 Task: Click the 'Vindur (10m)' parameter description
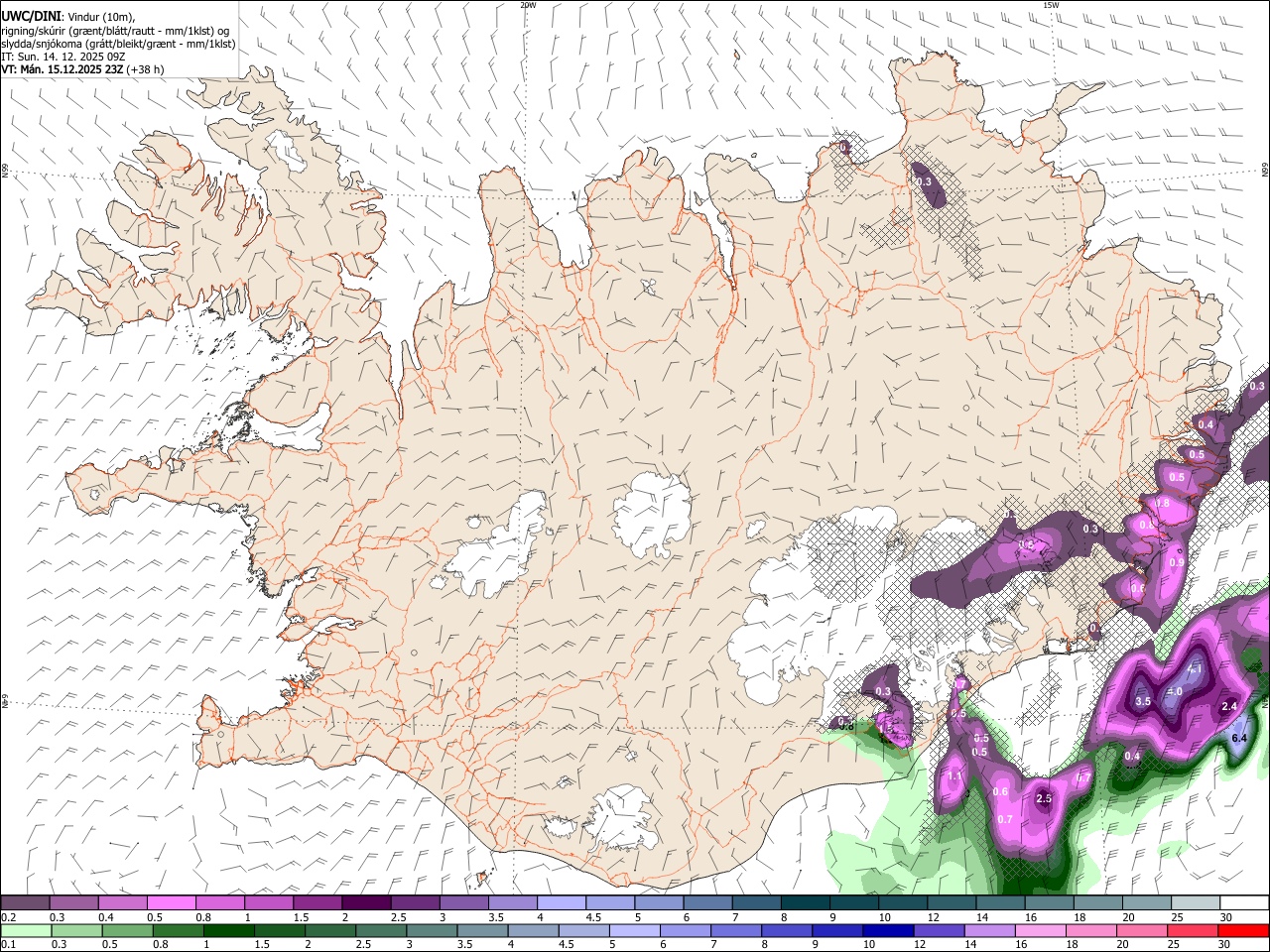coord(102,17)
